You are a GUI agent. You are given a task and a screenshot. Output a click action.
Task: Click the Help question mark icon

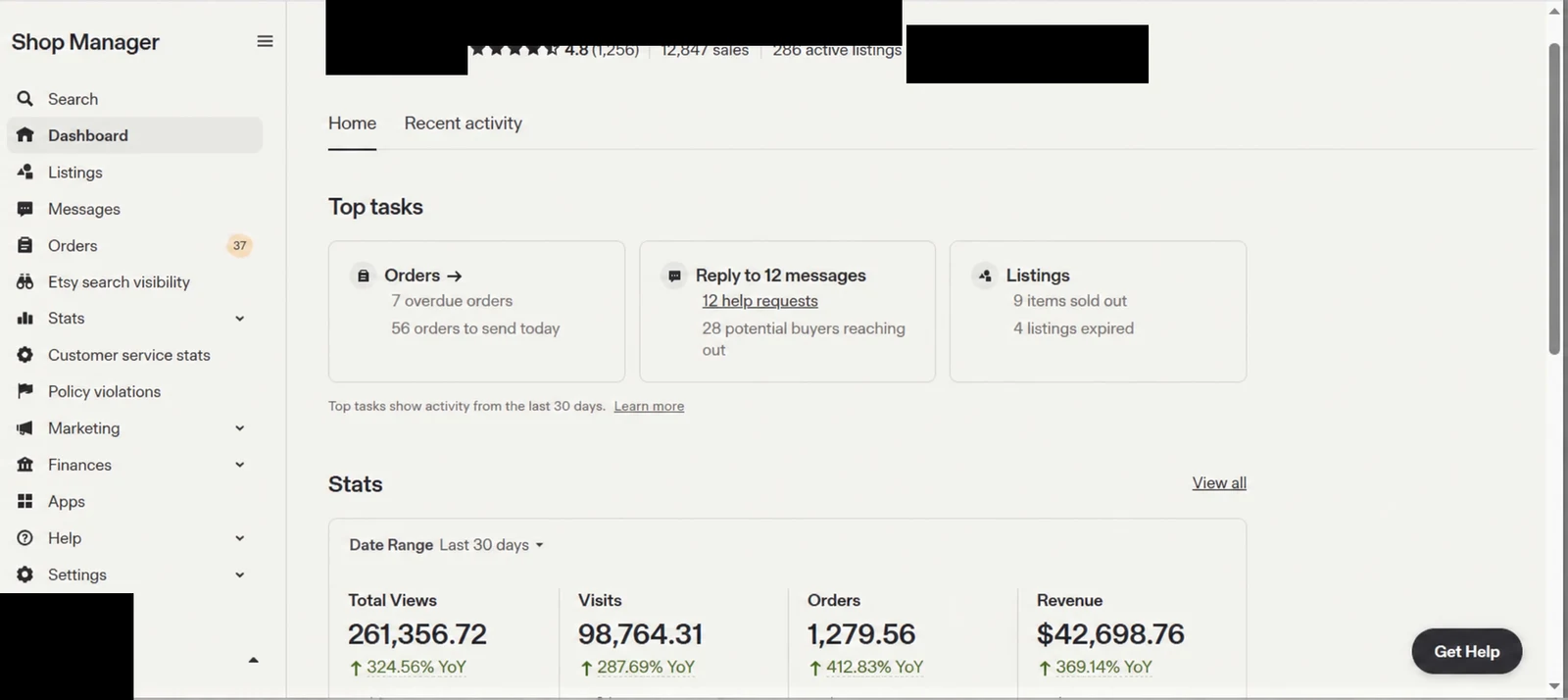[25, 538]
